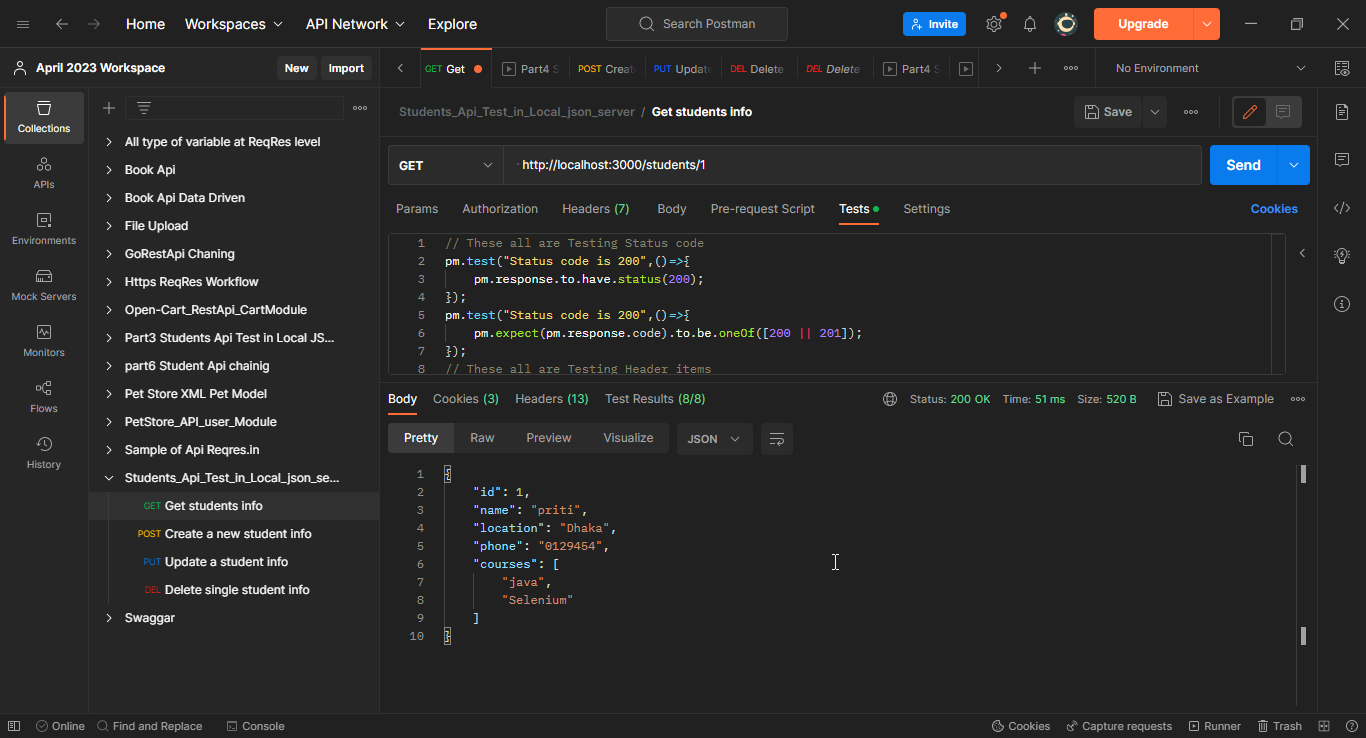Expand the Book Api collection
Image resolution: width=1366 pixels, height=738 pixels.
[109, 169]
